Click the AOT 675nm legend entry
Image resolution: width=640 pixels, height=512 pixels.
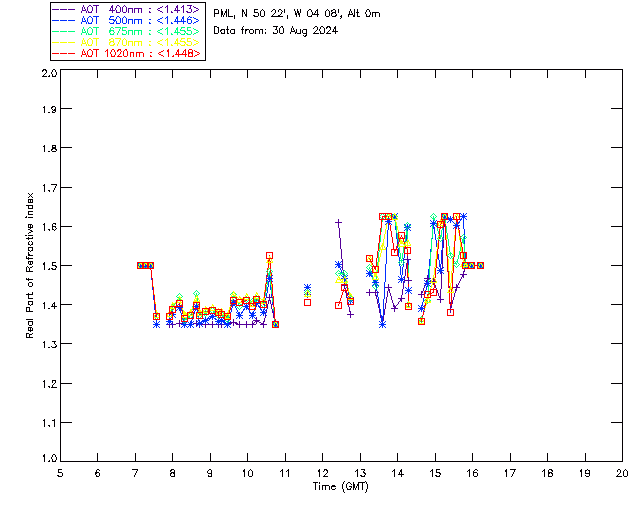[x=127, y=31]
